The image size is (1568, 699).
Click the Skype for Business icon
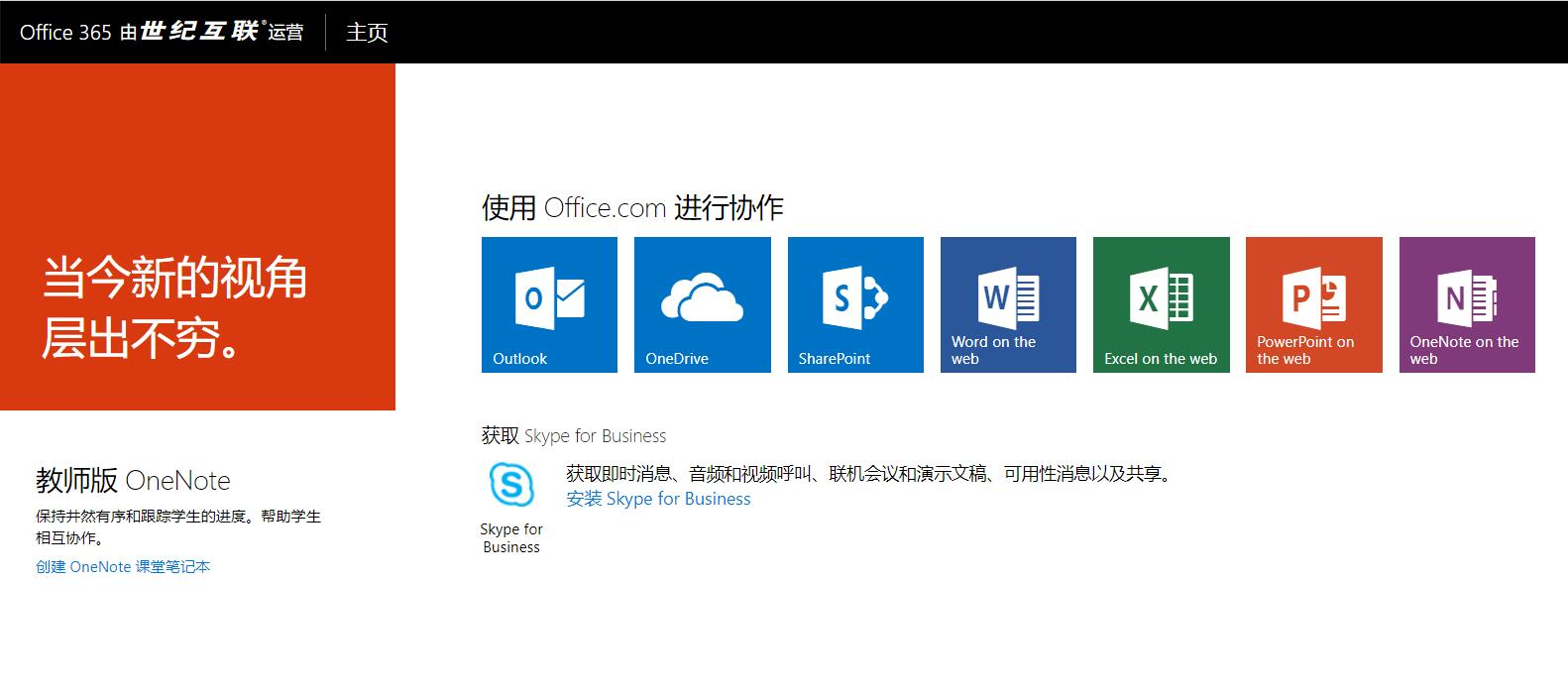pos(511,486)
